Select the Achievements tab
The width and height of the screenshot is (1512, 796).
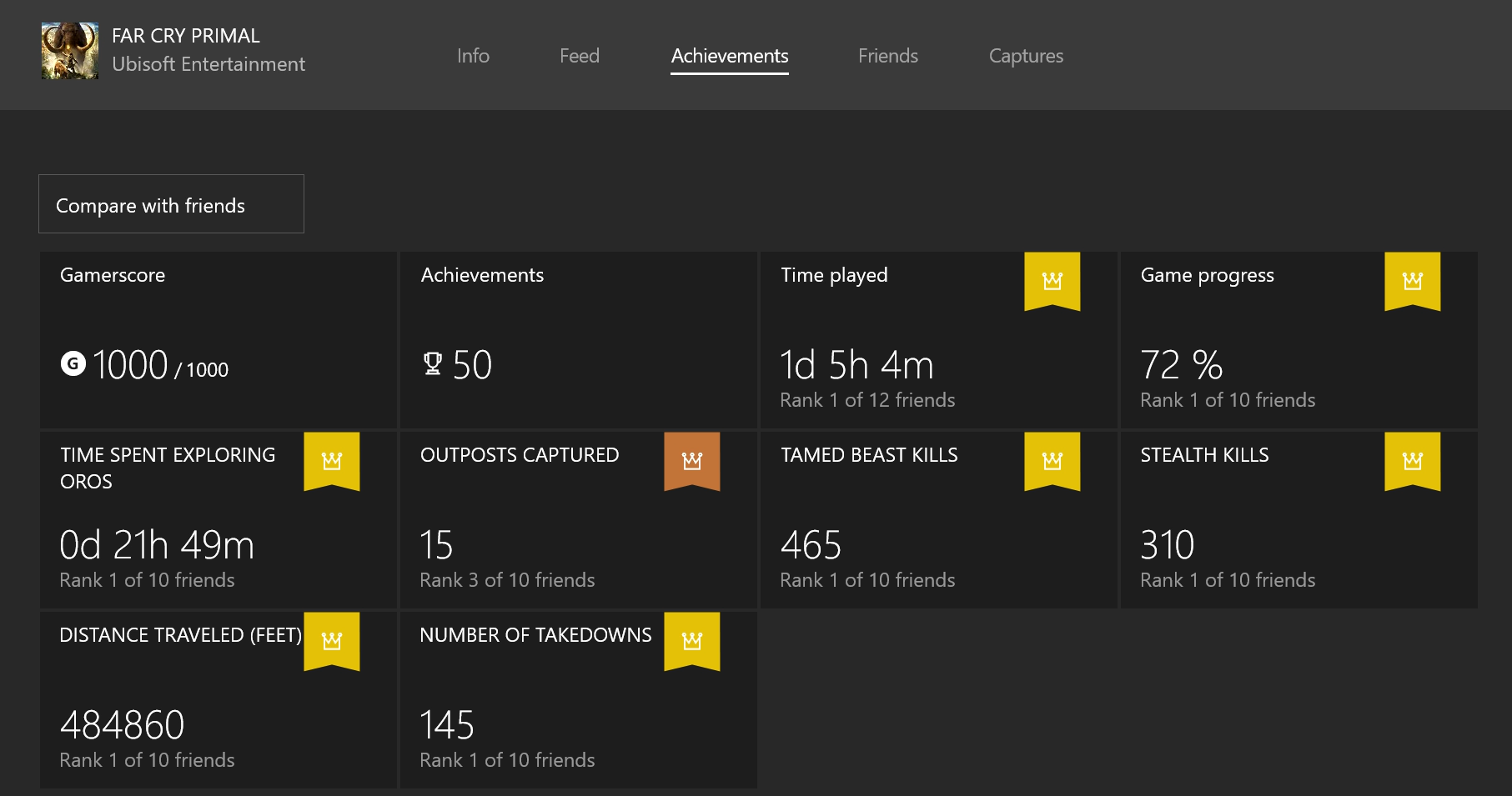coord(730,56)
